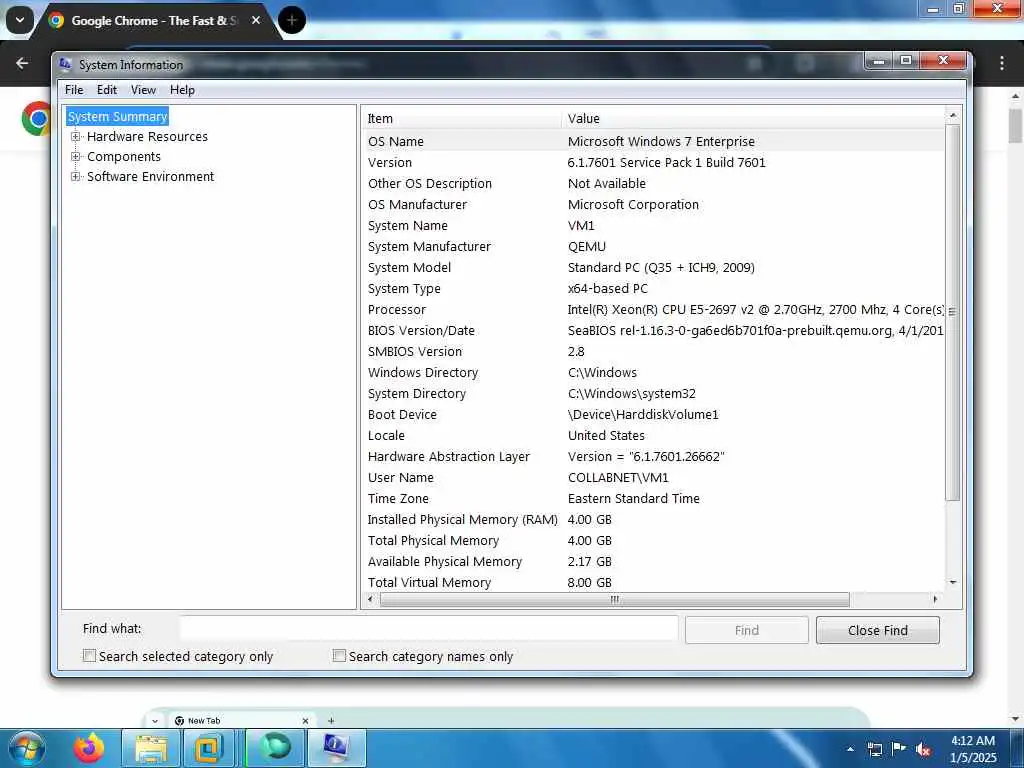Click details vertical scrollbar down arrow
1024x768 pixels.
click(x=953, y=583)
